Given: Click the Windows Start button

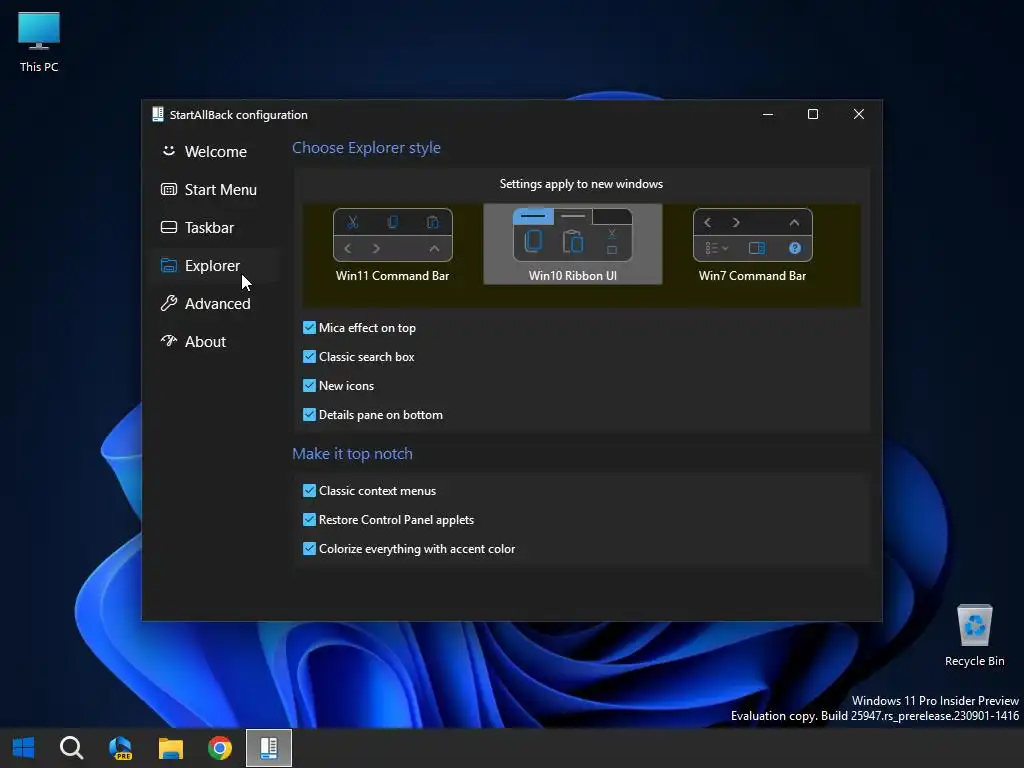Looking at the screenshot, I should [24, 748].
